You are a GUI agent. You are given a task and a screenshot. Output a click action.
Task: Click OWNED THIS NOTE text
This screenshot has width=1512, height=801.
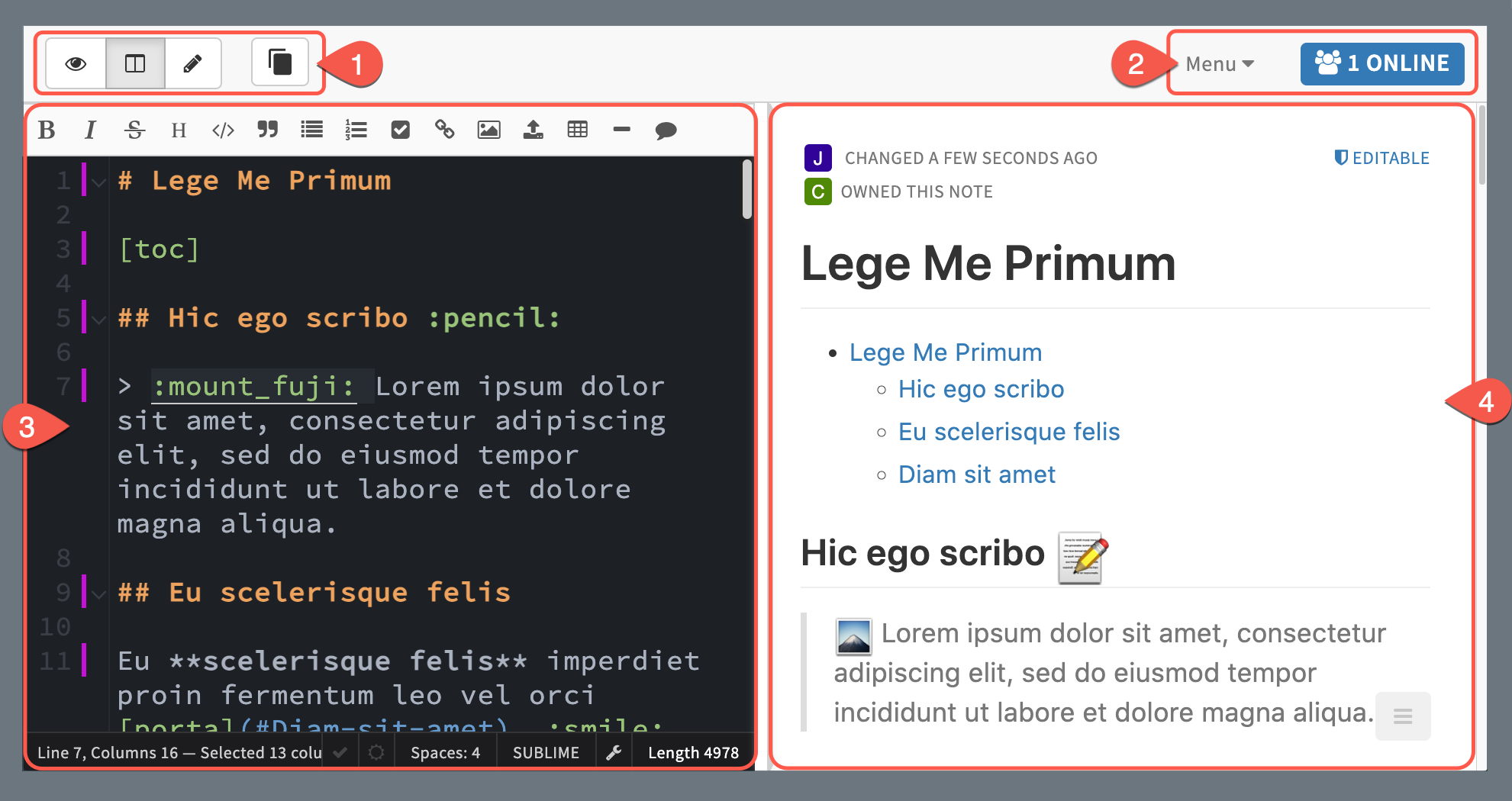pyautogui.click(x=917, y=191)
